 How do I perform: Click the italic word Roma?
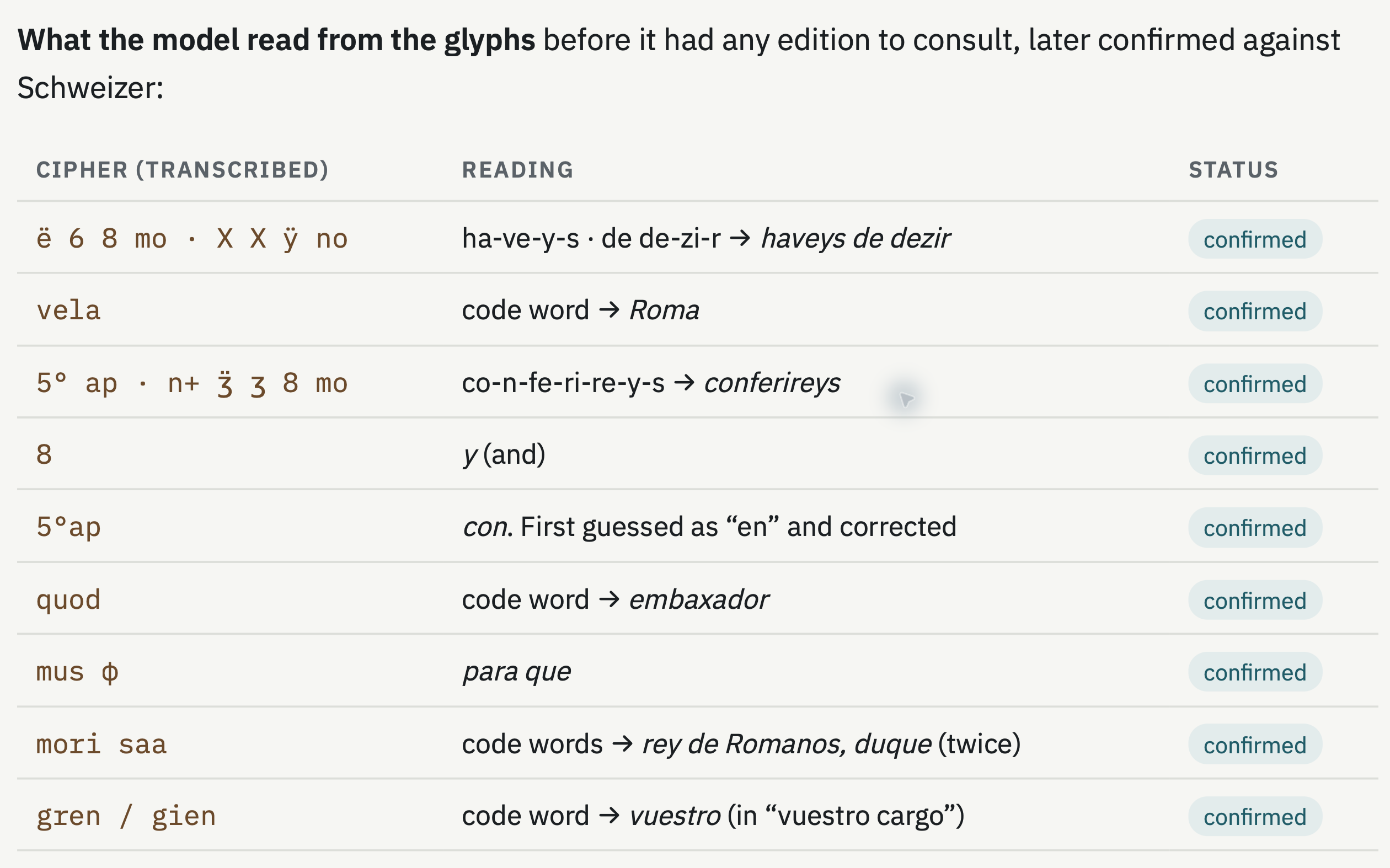(x=664, y=310)
